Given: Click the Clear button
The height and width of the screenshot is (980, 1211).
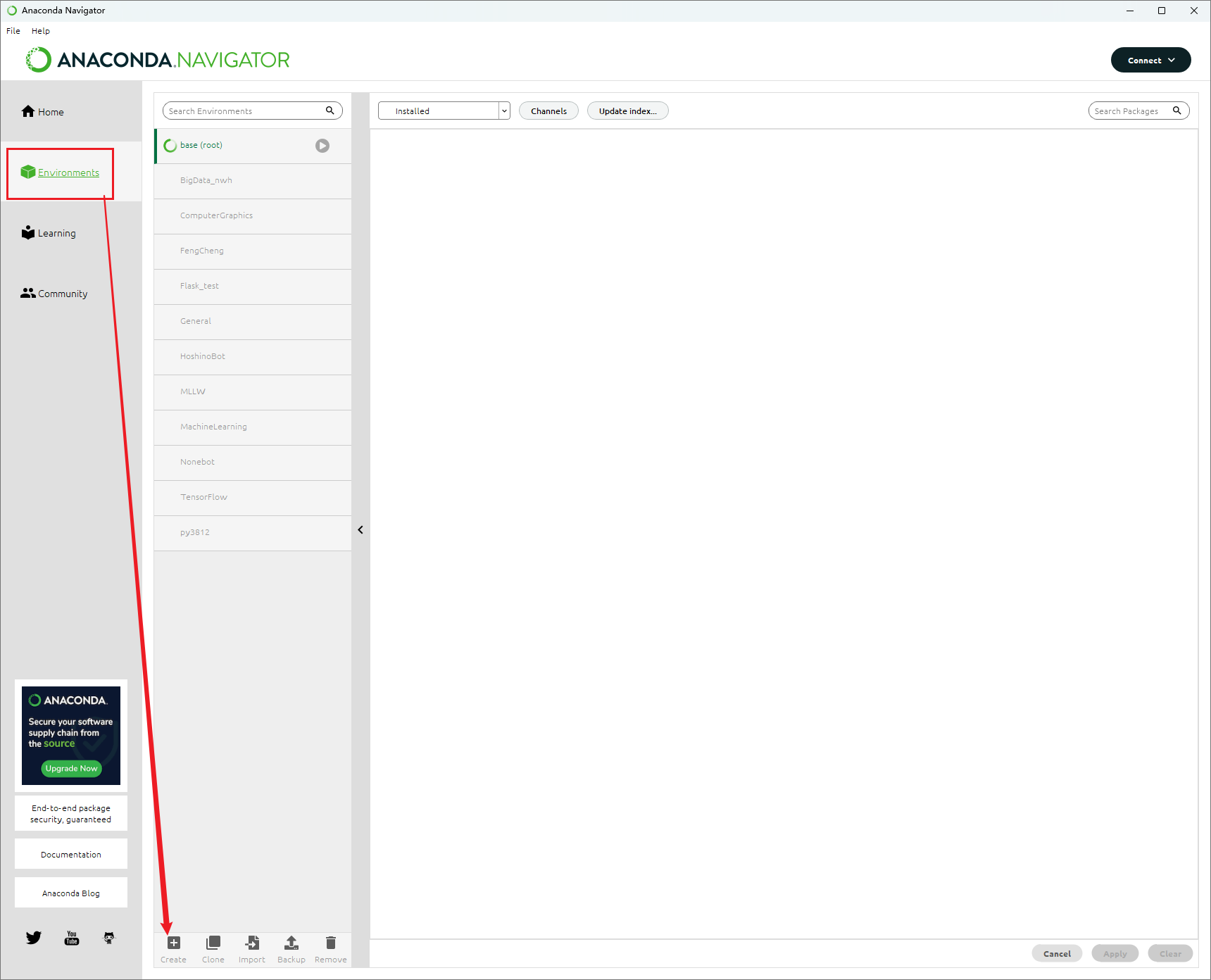Looking at the screenshot, I should coord(1171,953).
